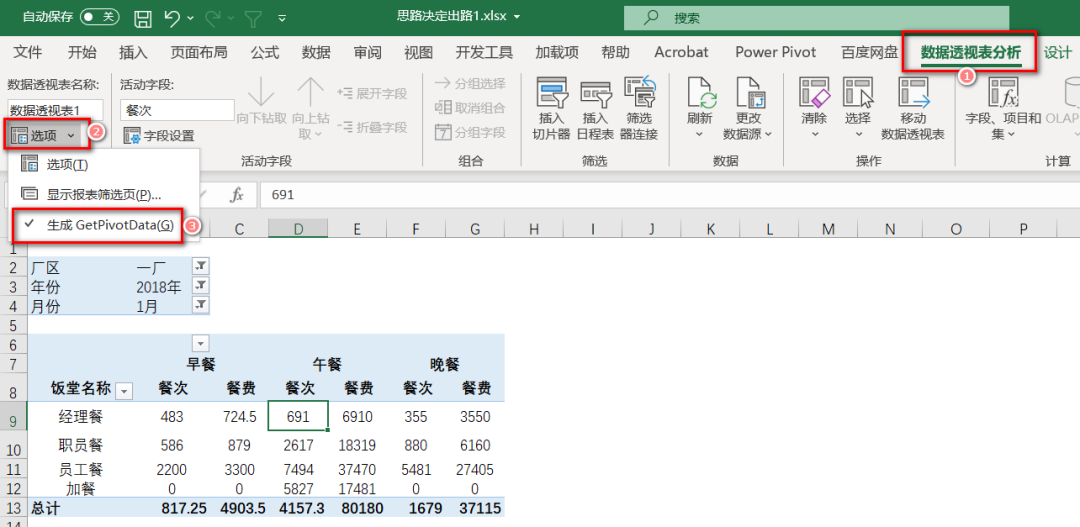
Task: Click the 午餐 column header cell
Action: coord(328,364)
